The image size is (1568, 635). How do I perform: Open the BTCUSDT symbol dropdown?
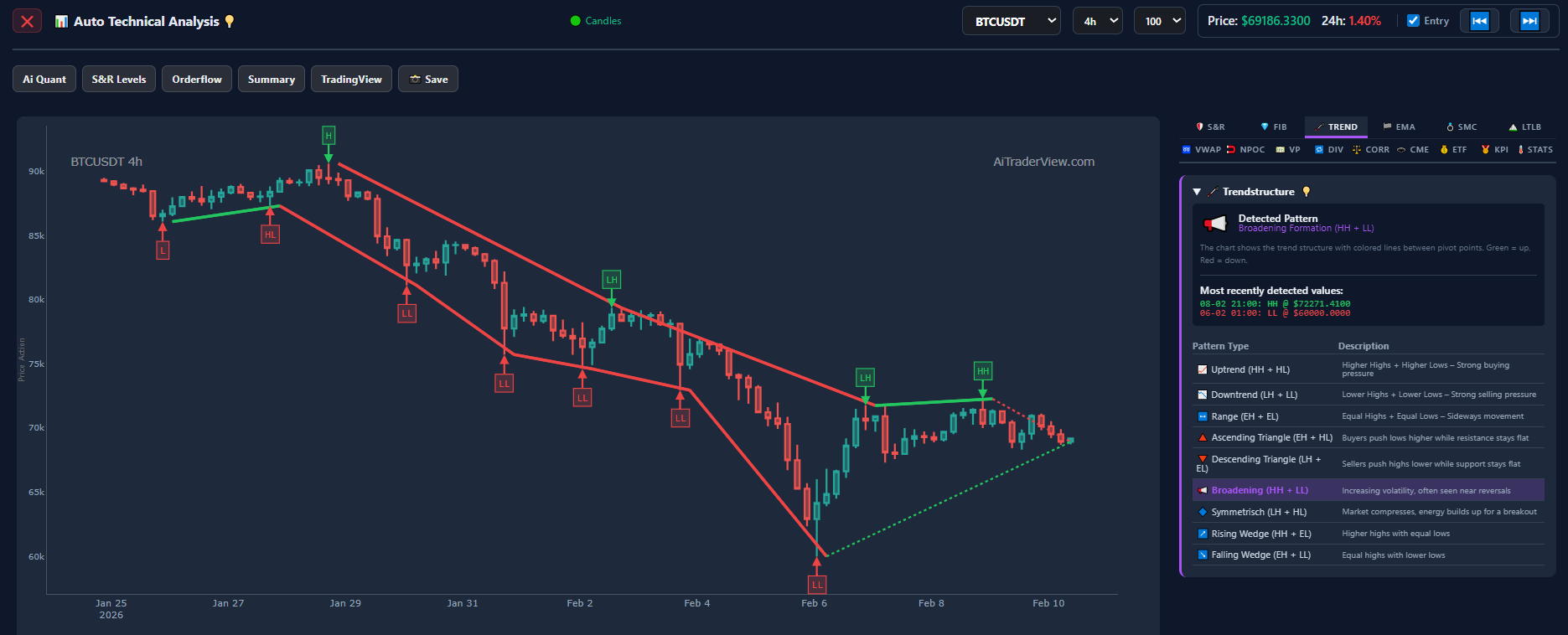point(1011,21)
